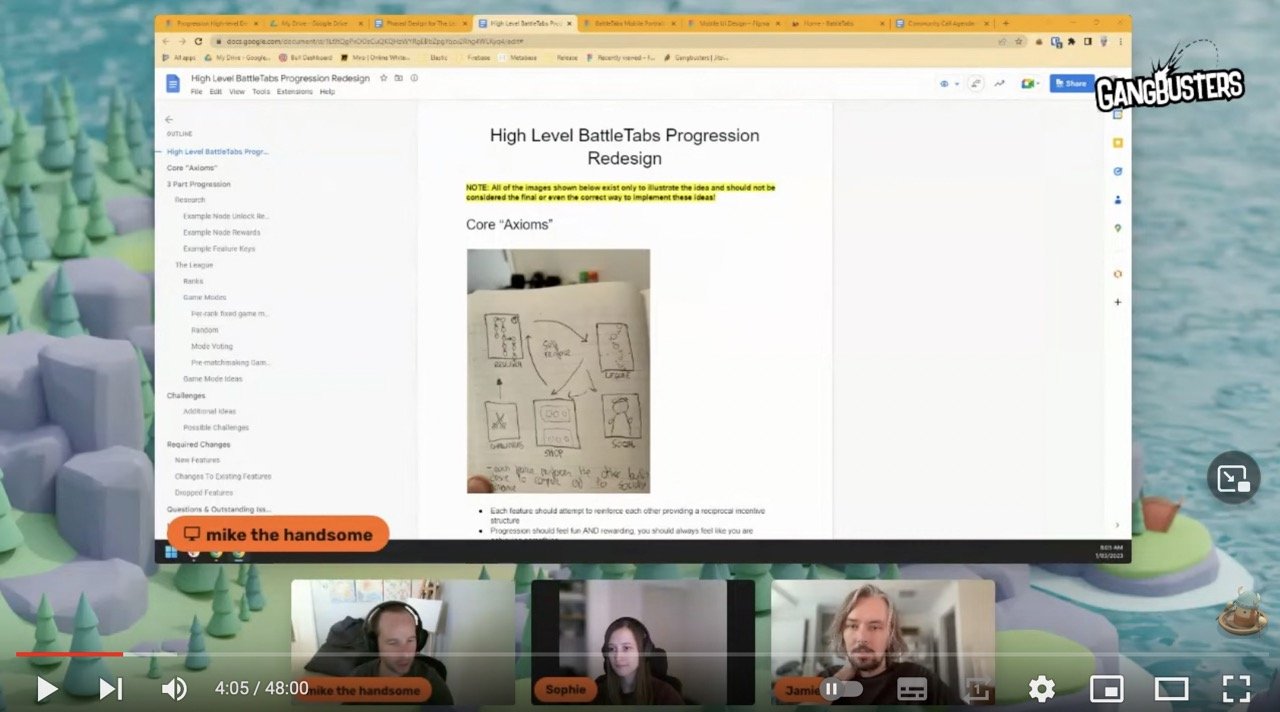Click the Google Maps side panel icon

(x=1117, y=228)
